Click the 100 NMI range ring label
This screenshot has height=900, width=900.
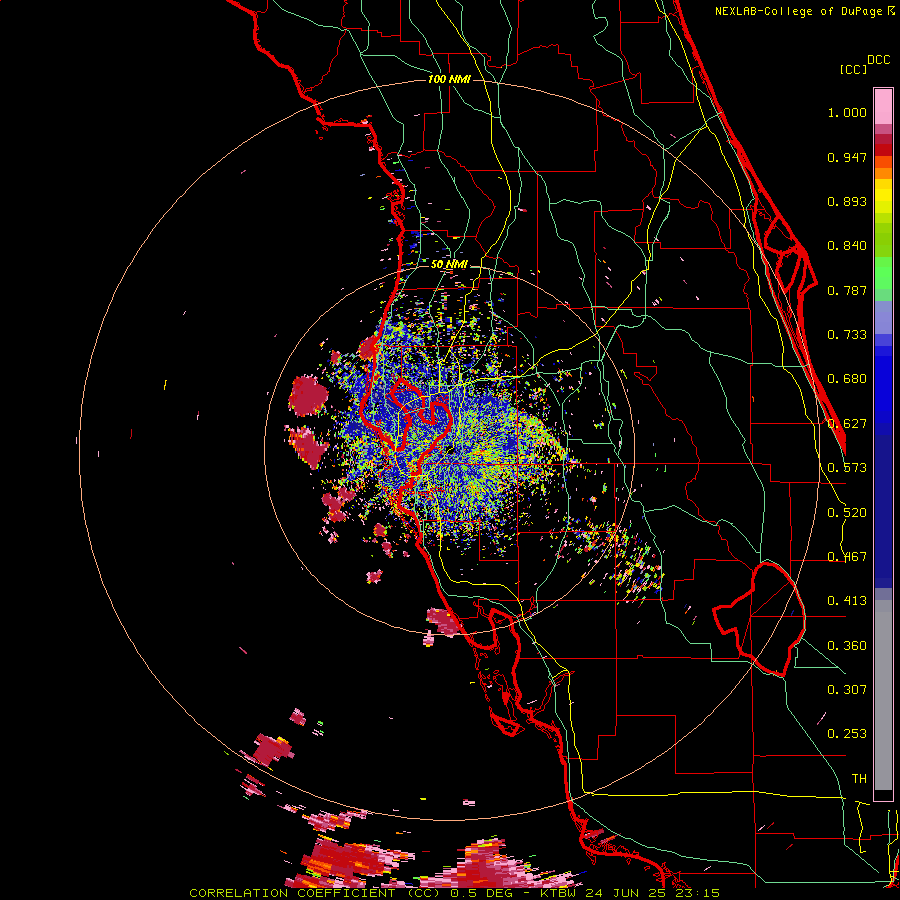pyautogui.click(x=449, y=79)
